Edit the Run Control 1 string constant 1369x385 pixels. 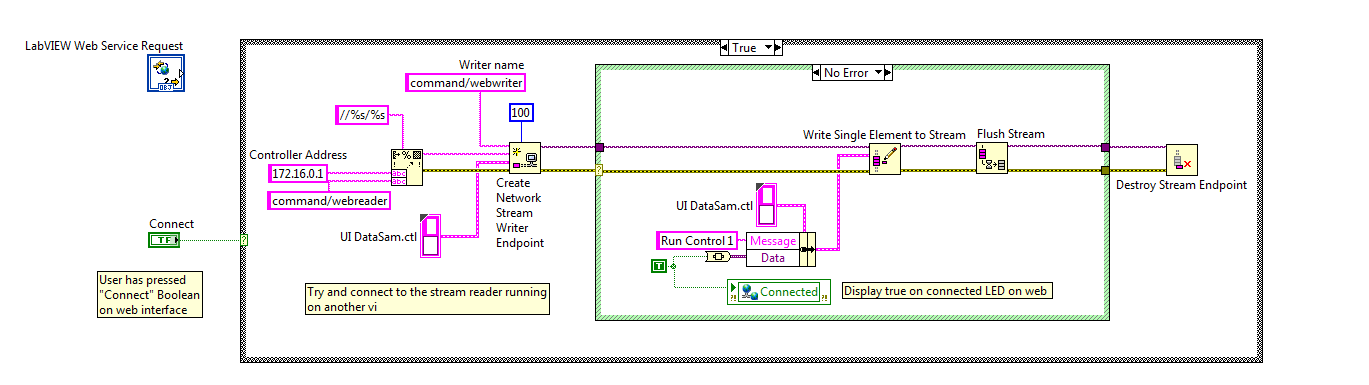[698, 240]
